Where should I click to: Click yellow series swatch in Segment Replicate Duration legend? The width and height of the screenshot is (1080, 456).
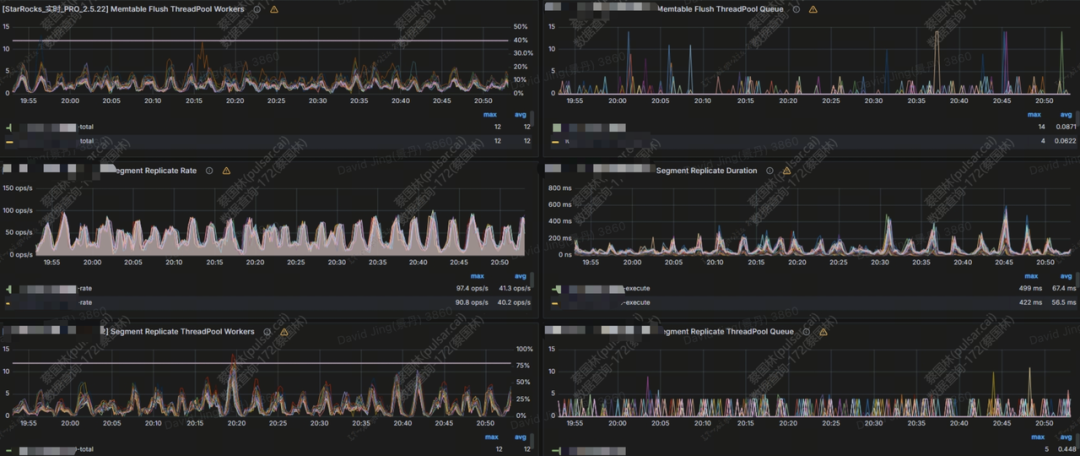click(555, 302)
